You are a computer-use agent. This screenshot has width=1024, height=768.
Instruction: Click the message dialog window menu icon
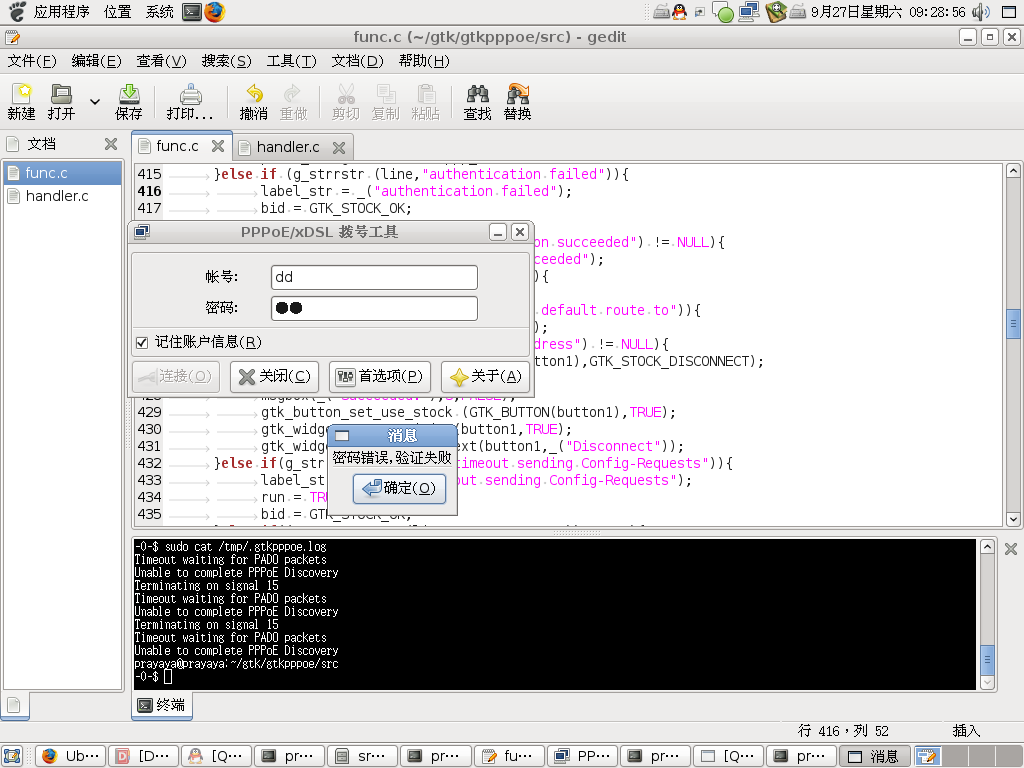click(x=342, y=436)
